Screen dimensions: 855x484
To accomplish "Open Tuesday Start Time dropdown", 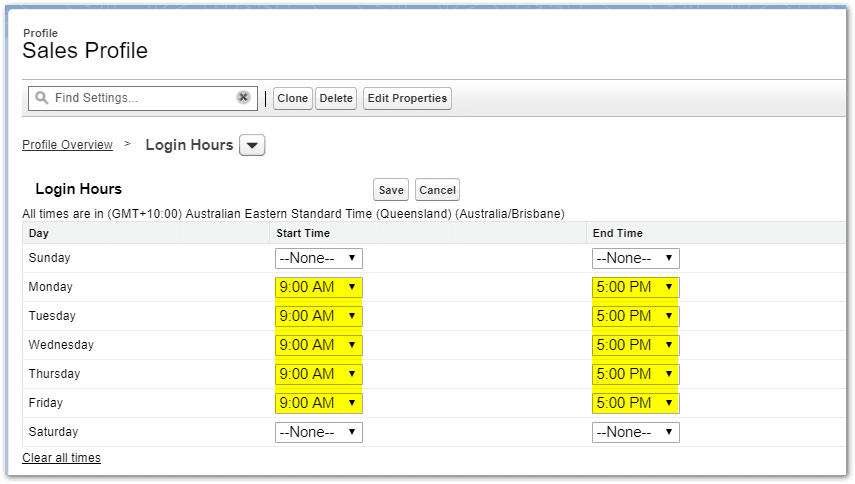I will click(318, 316).
